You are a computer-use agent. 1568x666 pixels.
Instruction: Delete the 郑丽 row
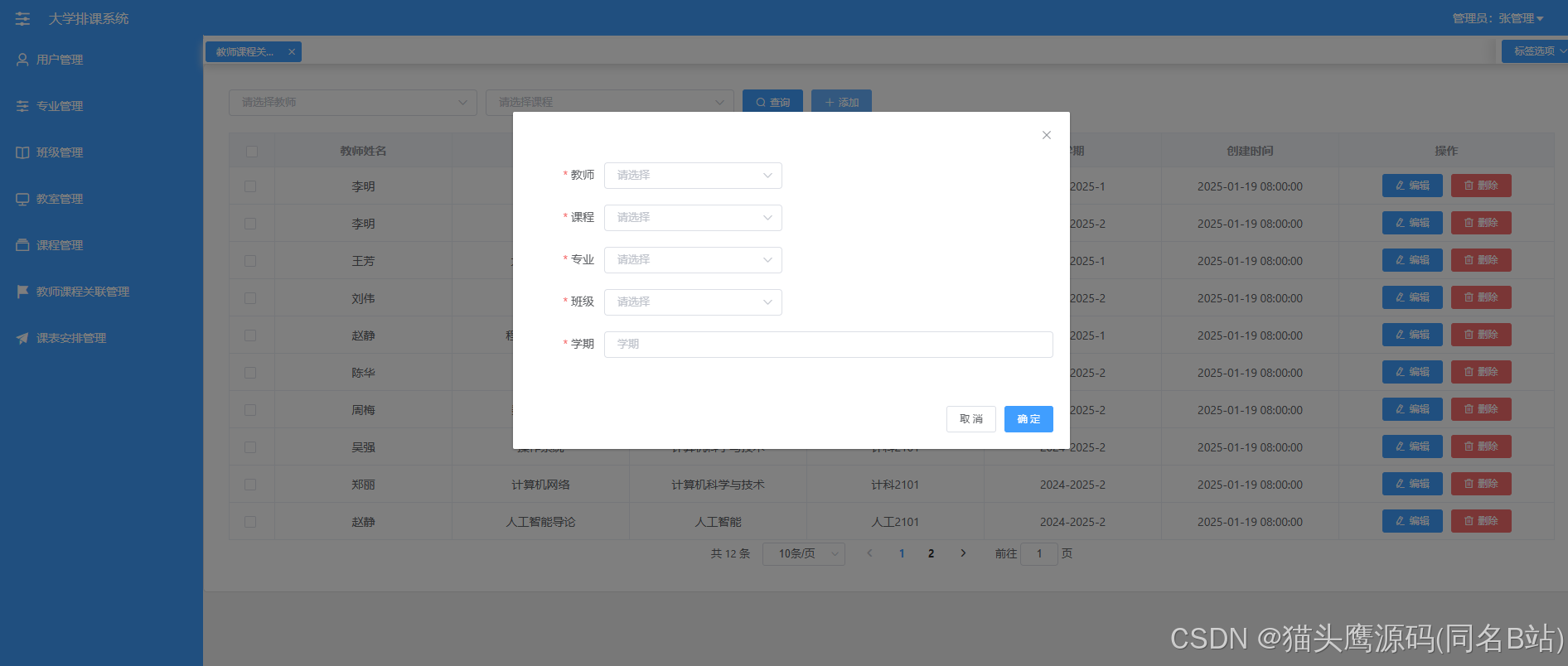(x=1481, y=484)
